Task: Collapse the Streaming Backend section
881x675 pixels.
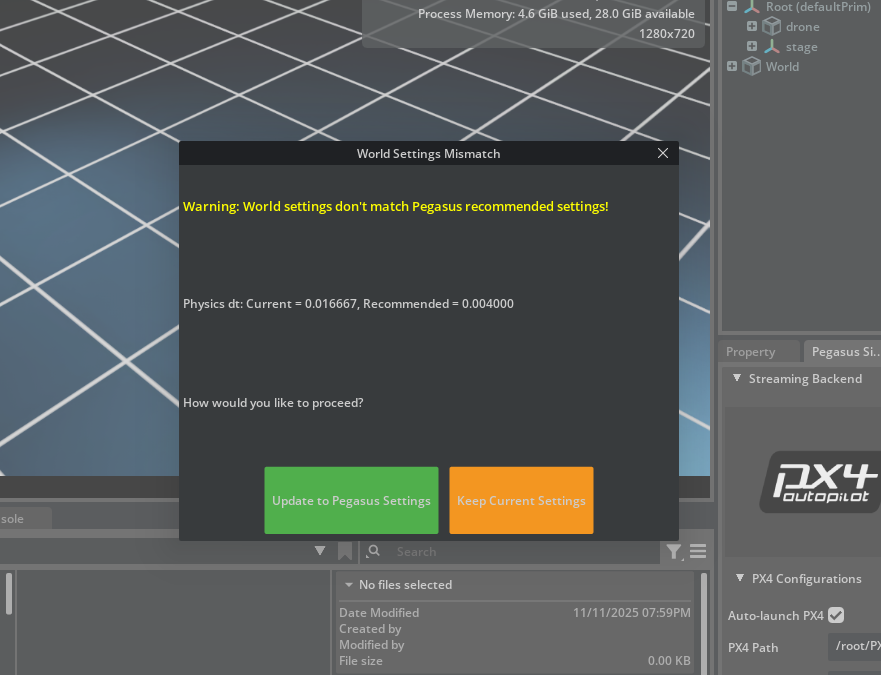Action: (x=738, y=379)
